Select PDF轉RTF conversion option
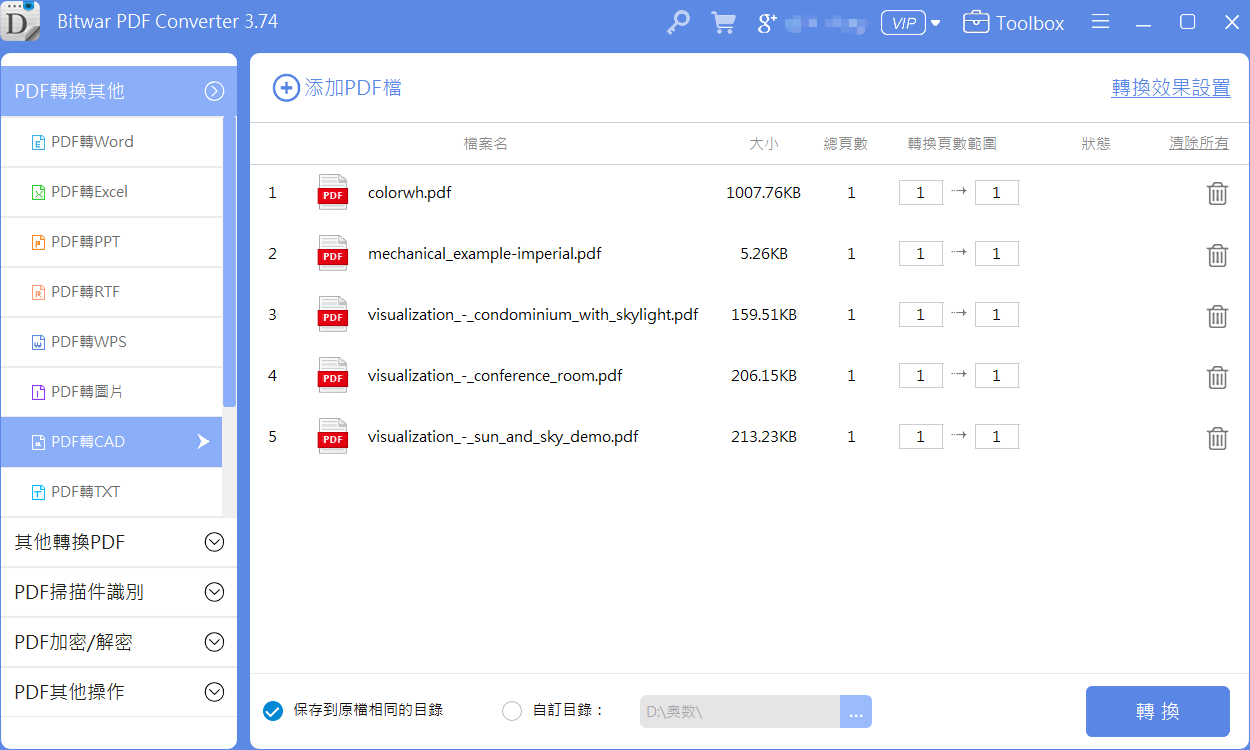Image resolution: width=1250 pixels, height=750 pixels. click(111, 292)
